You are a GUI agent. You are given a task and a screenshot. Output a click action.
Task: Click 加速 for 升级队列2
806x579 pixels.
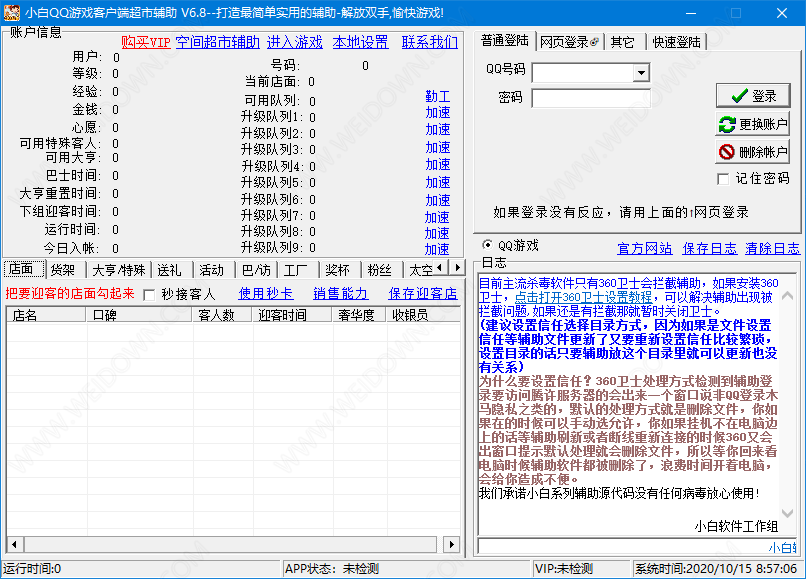pos(438,130)
